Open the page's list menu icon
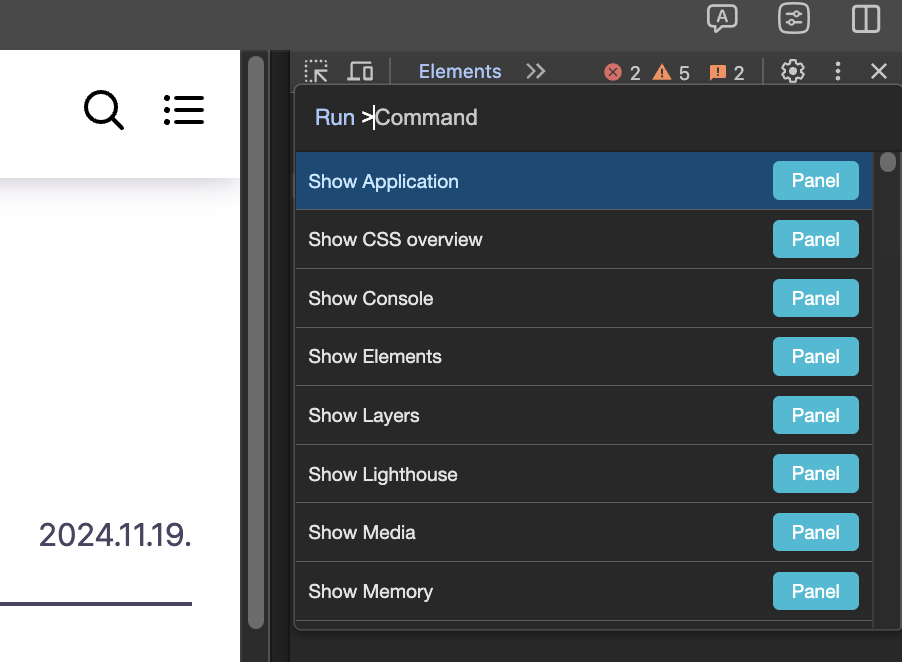The image size is (902, 662). [x=184, y=109]
